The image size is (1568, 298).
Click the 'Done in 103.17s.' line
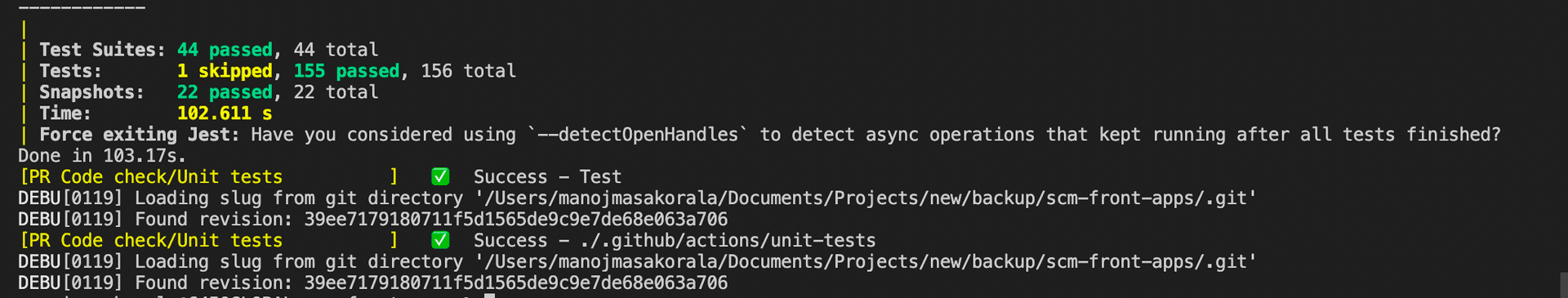(x=102, y=155)
